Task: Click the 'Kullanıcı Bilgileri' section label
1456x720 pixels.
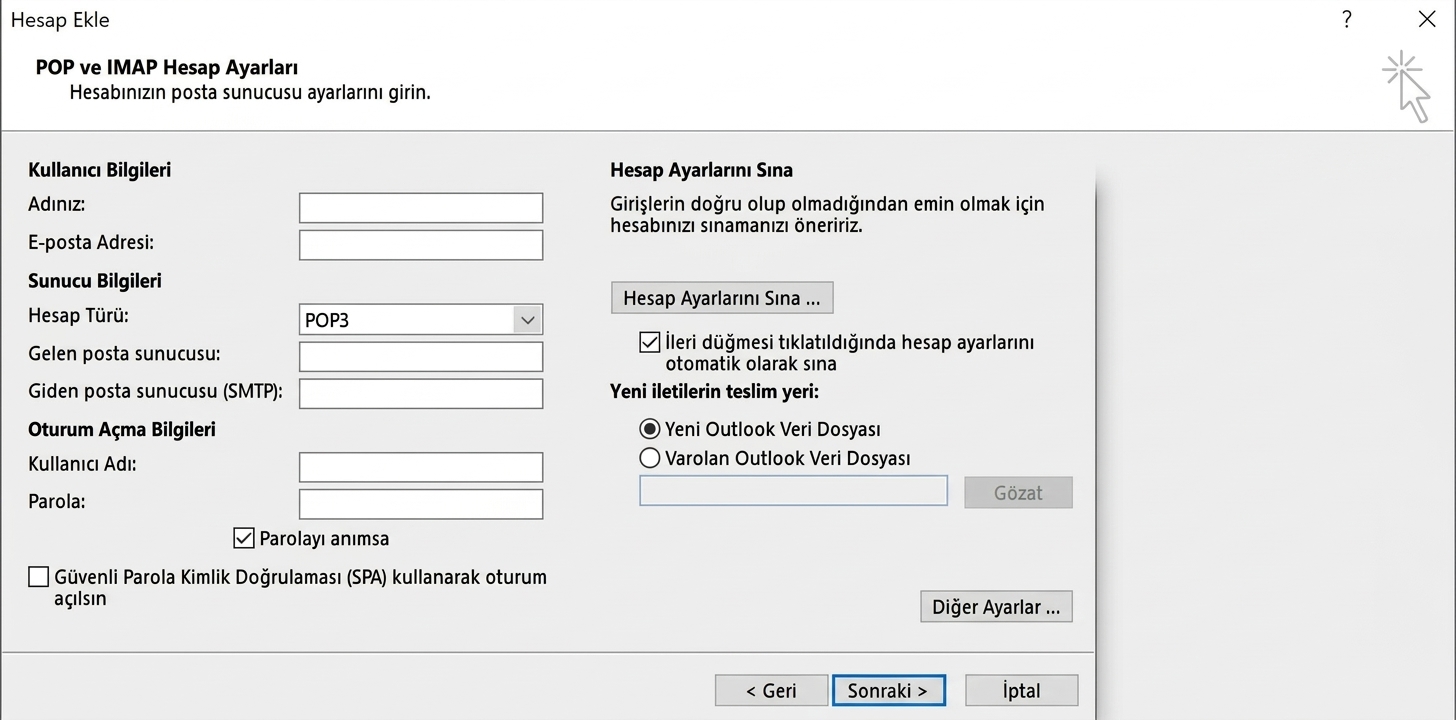Action: pos(100,170)
